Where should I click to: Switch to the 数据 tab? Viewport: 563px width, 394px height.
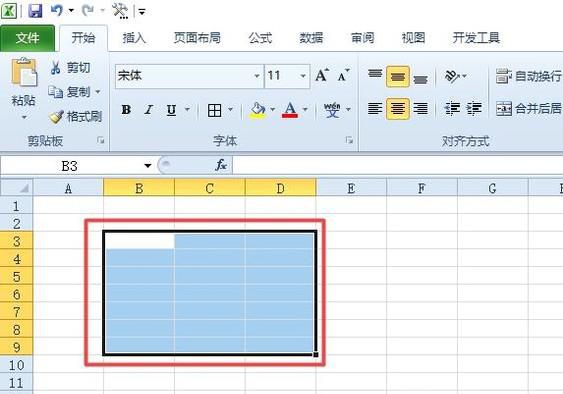point(311,38)
